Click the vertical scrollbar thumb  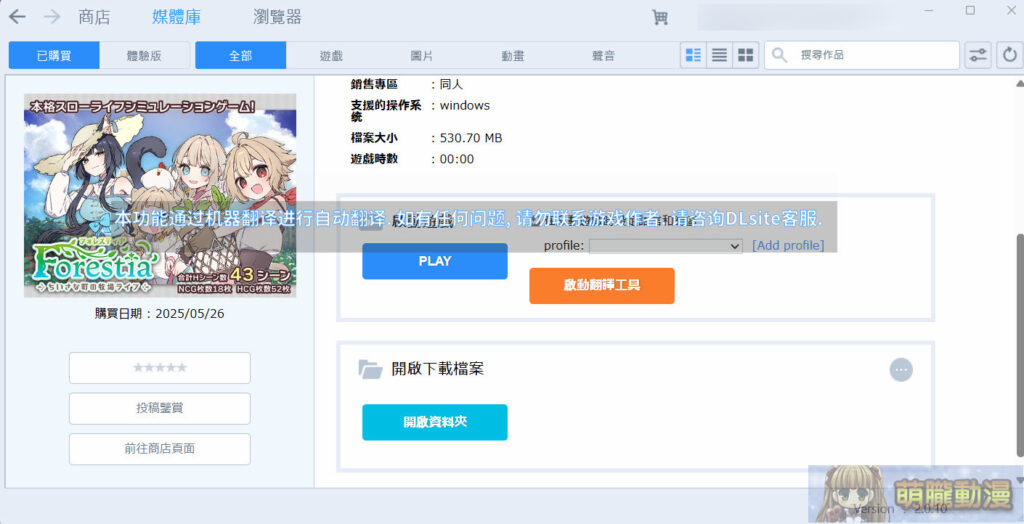pyautogui.click(x=1019, y=344)
